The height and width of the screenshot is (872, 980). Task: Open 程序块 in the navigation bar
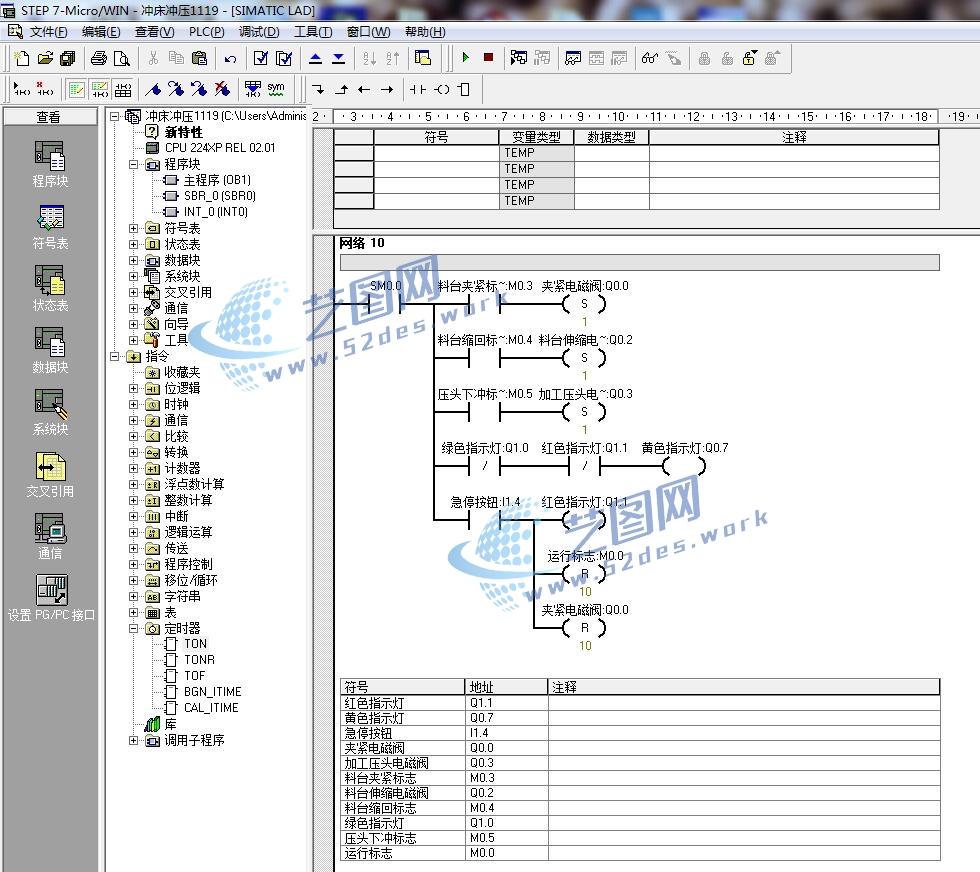point(50,164)
